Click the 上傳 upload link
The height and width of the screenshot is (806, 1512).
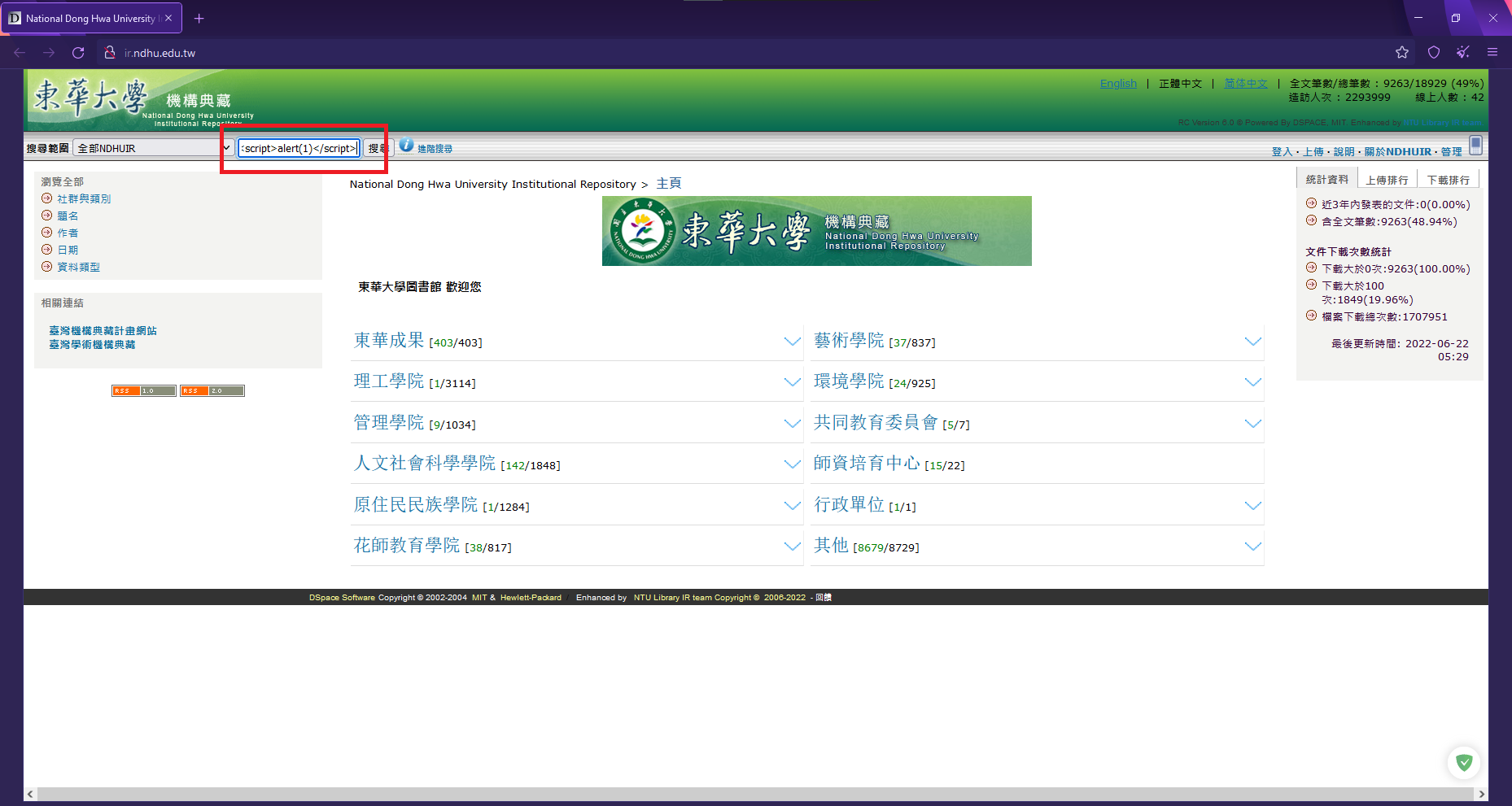1313,151
